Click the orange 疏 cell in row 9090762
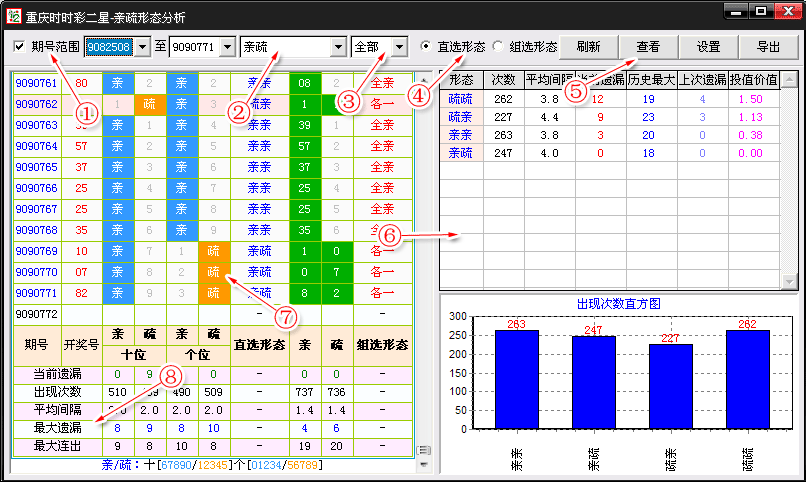 pos(150,104)
